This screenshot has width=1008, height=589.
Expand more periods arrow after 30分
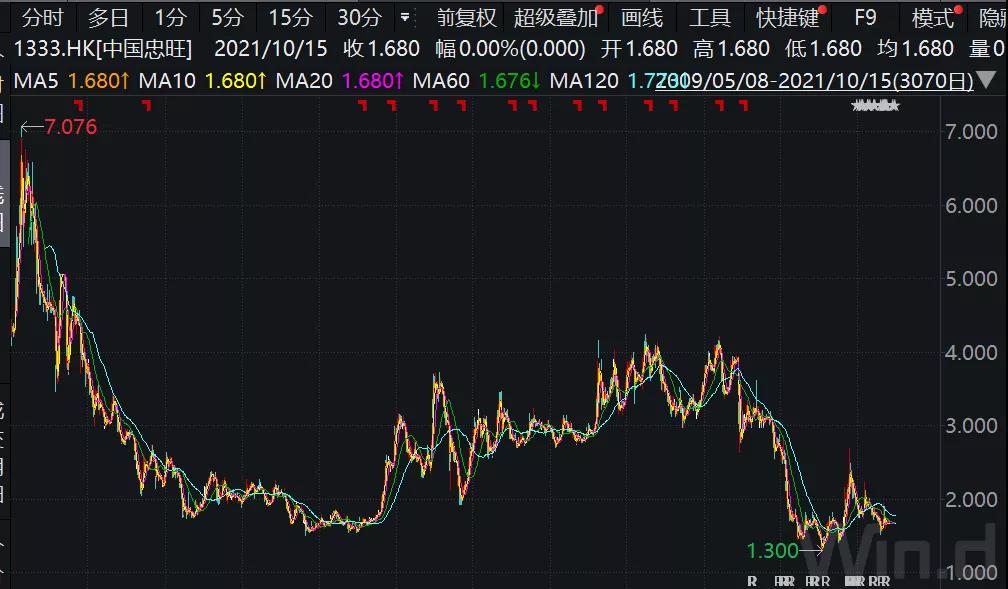pos(404,18)
